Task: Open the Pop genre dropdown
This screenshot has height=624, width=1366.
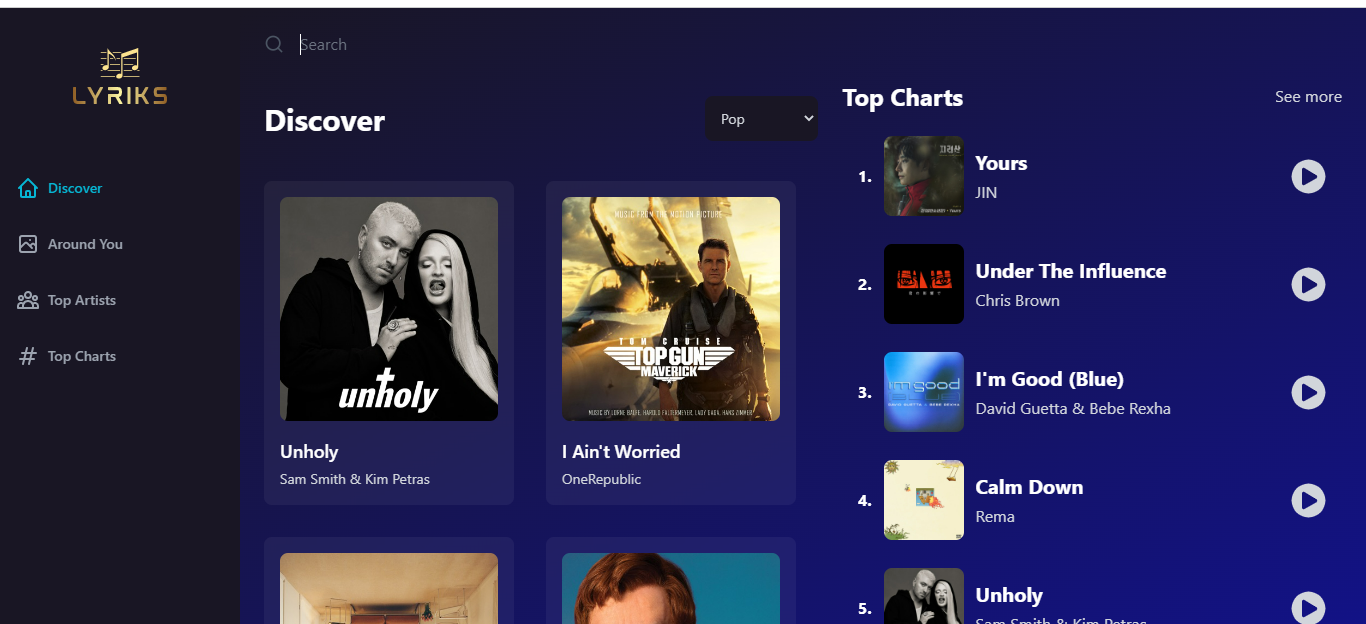Action: click(x=762, y=119)
